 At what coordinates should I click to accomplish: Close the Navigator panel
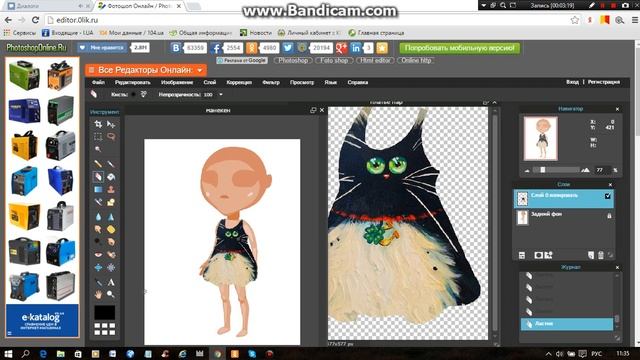click(x=617, y=109)
